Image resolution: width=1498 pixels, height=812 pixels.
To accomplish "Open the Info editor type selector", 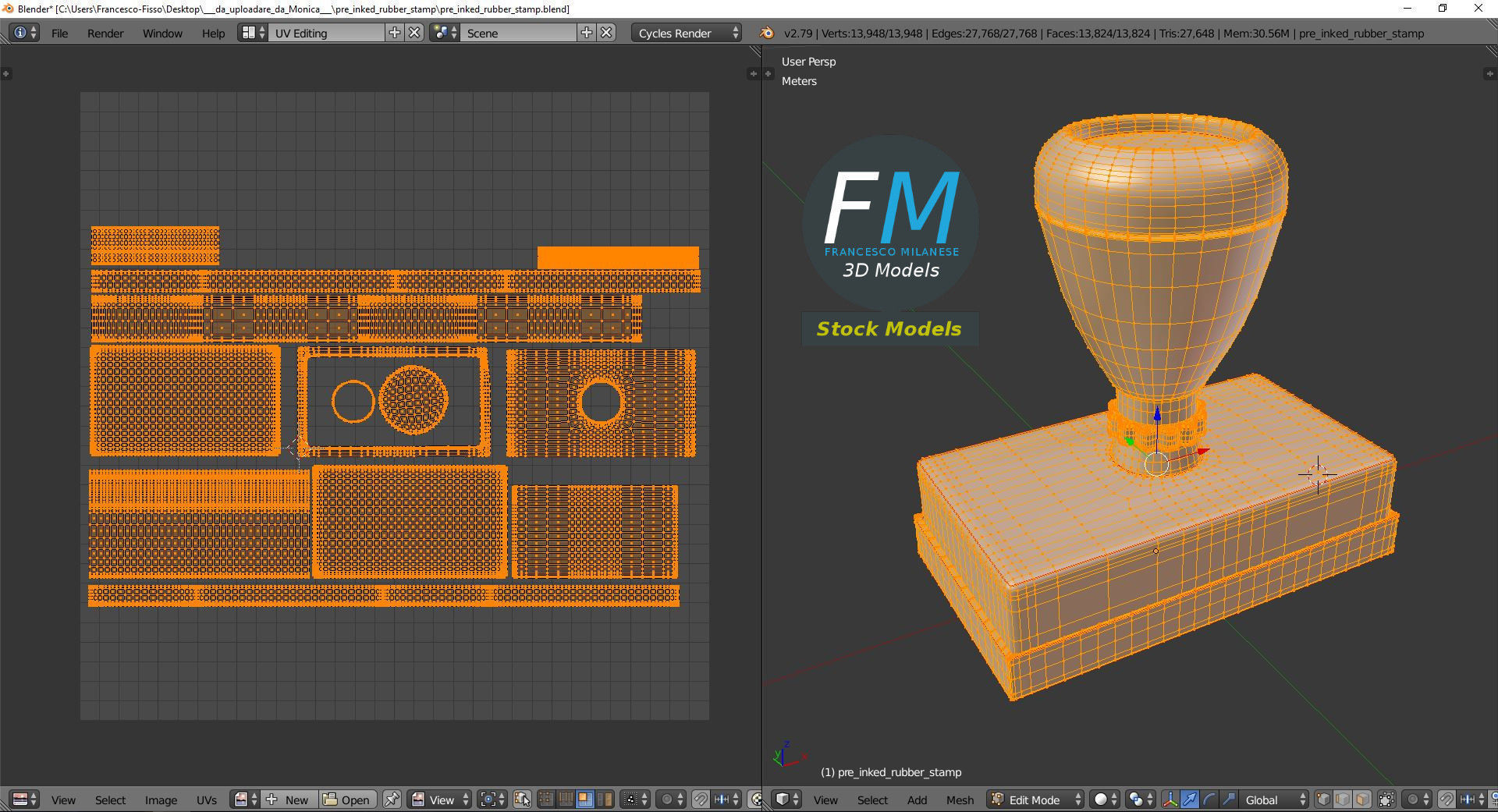I will [x=24, y=33].
